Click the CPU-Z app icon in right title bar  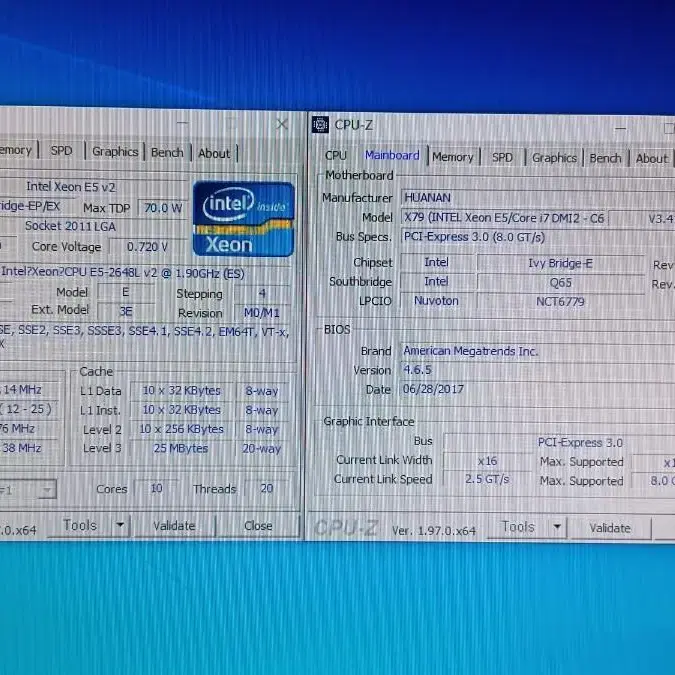tap(320, 125)
